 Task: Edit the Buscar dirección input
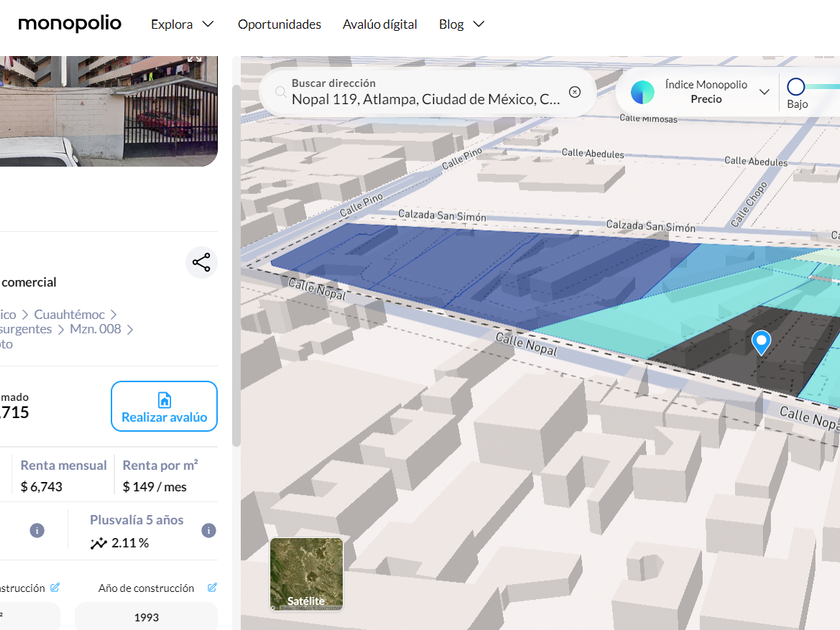[x=426, y=92]
